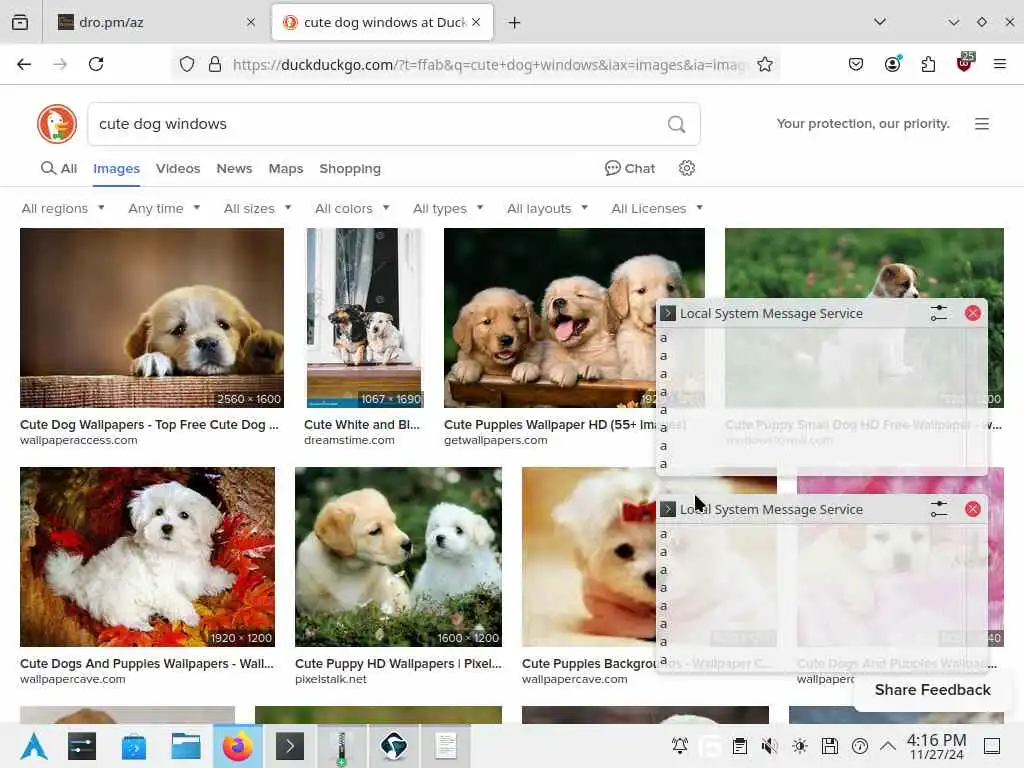
Task: Open the dreamstime.com source link
Action: (x=349, y=440)
